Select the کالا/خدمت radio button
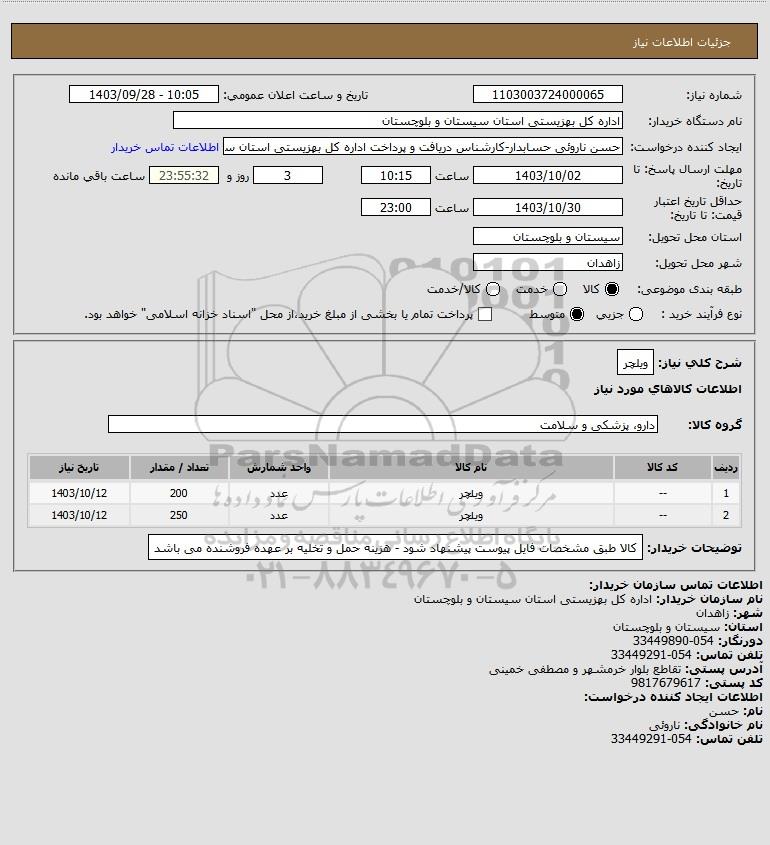 point(493,289)
